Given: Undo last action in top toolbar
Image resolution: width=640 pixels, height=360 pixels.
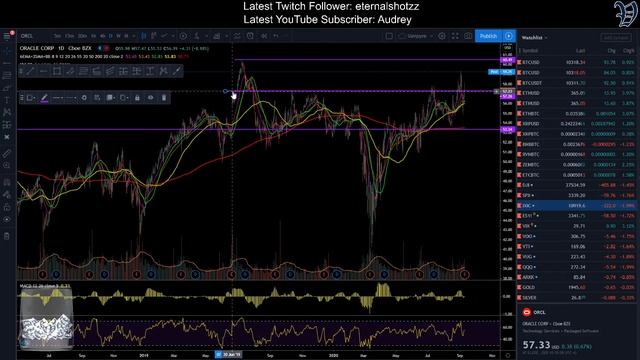Looking at the screenshot, I should (x=276, y=36).
